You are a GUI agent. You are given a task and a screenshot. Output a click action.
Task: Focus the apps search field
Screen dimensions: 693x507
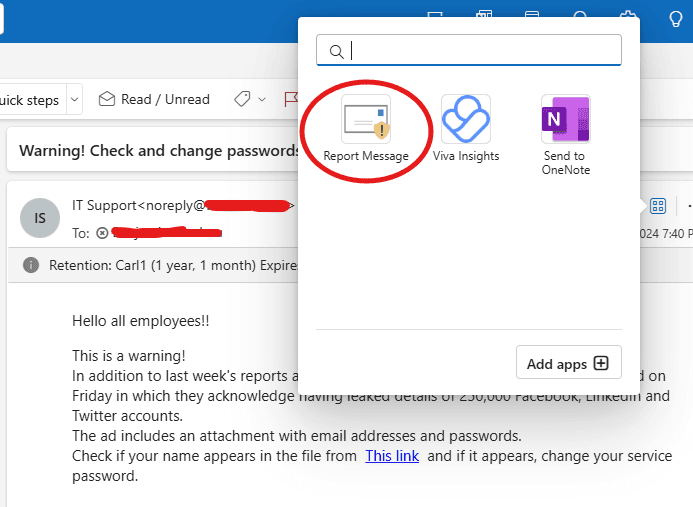click(x=480, y=51)
